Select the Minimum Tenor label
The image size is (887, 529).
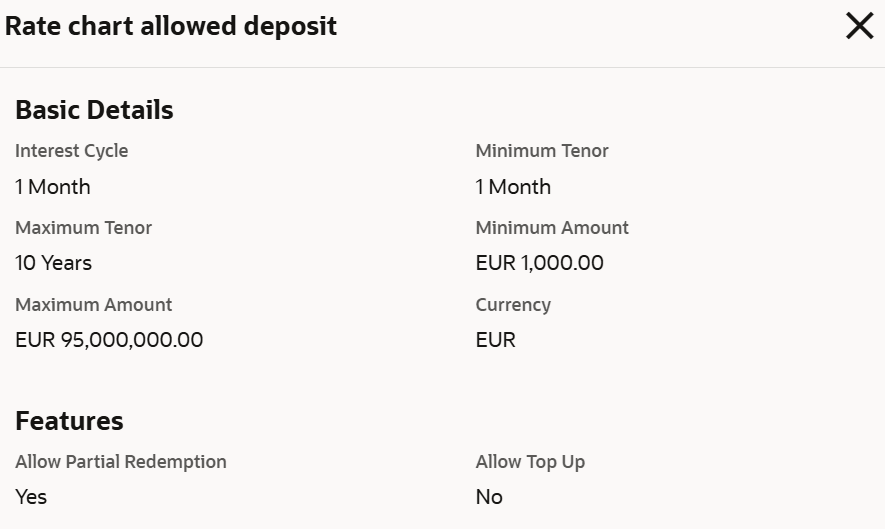pyautogui.click(x=542, y=151)
